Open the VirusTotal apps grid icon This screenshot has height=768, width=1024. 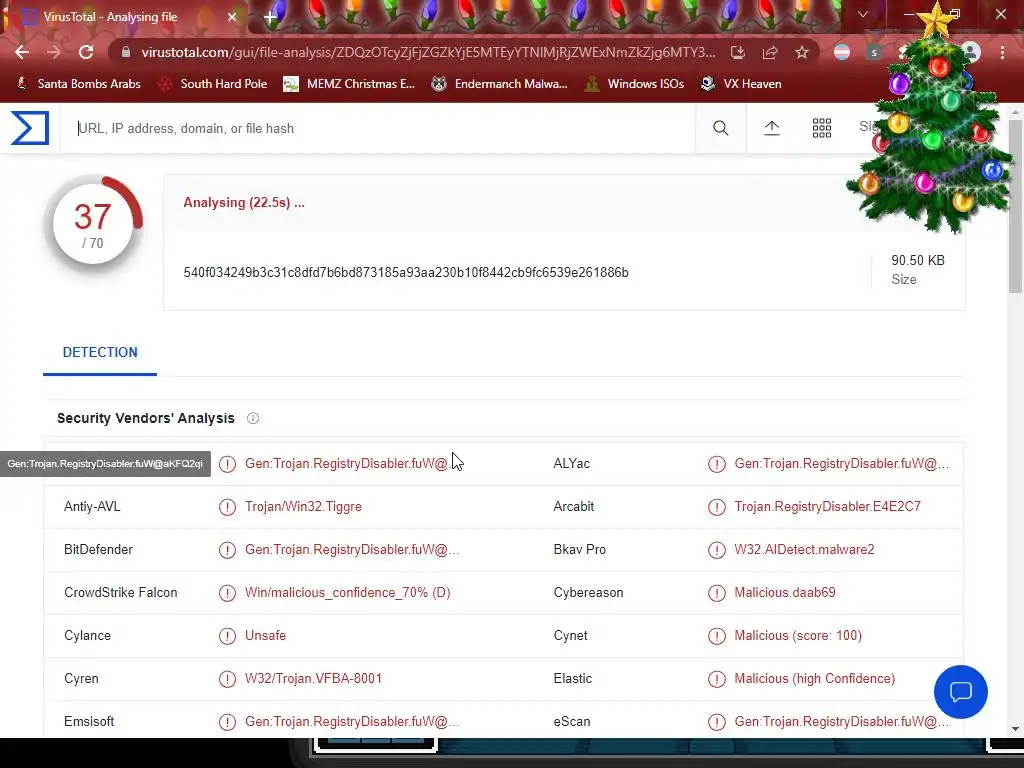coord(822,128)
